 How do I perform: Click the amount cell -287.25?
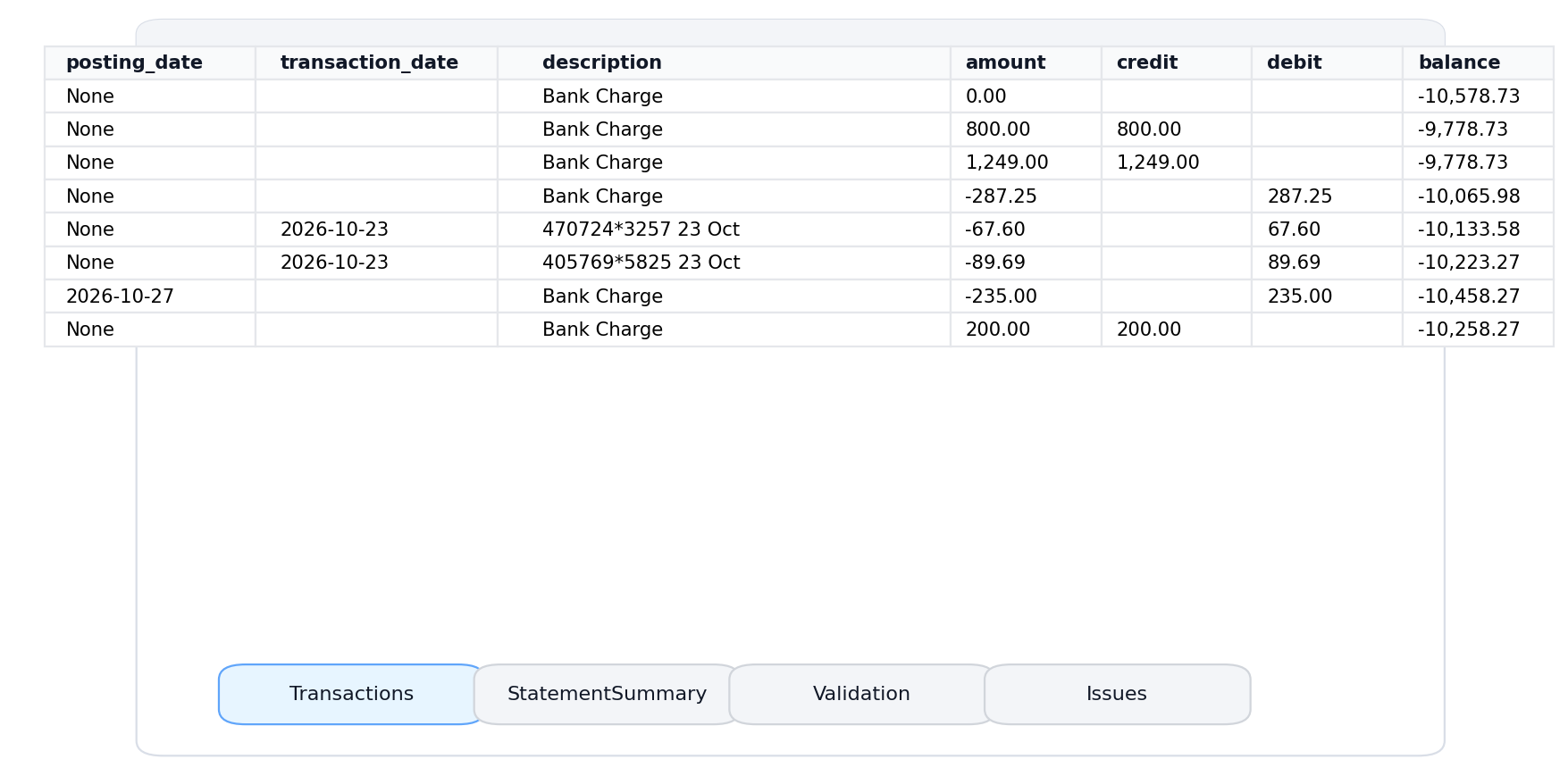tap(1026, 196)
